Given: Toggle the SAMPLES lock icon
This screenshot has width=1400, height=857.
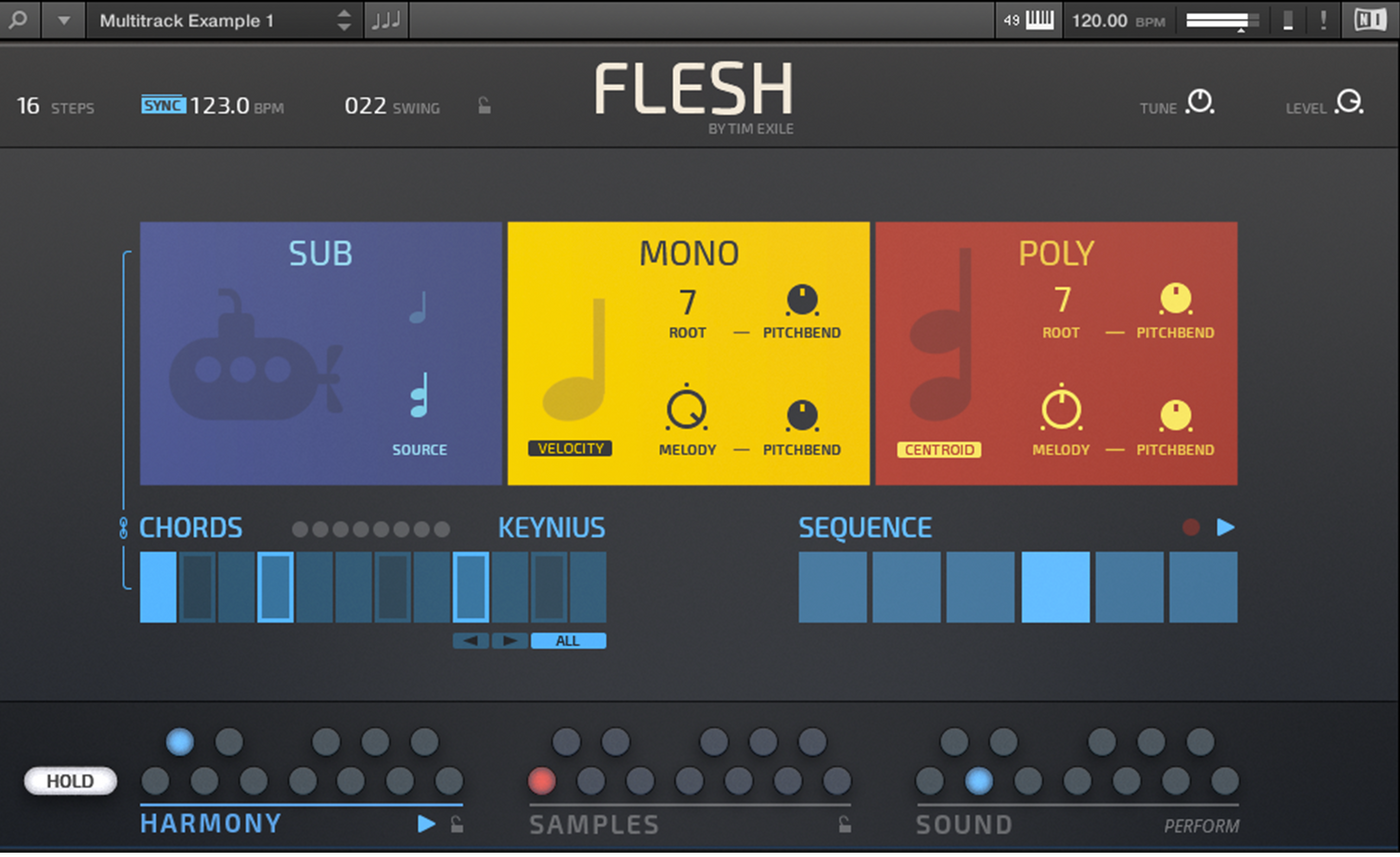Looking at the screenshot, I should (845, 824).
